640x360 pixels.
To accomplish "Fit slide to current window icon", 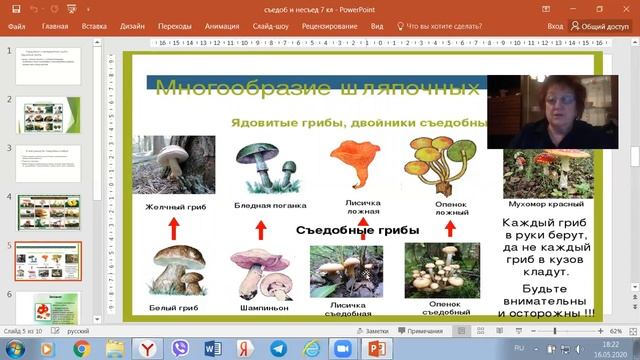I will [x=633, y=331].
